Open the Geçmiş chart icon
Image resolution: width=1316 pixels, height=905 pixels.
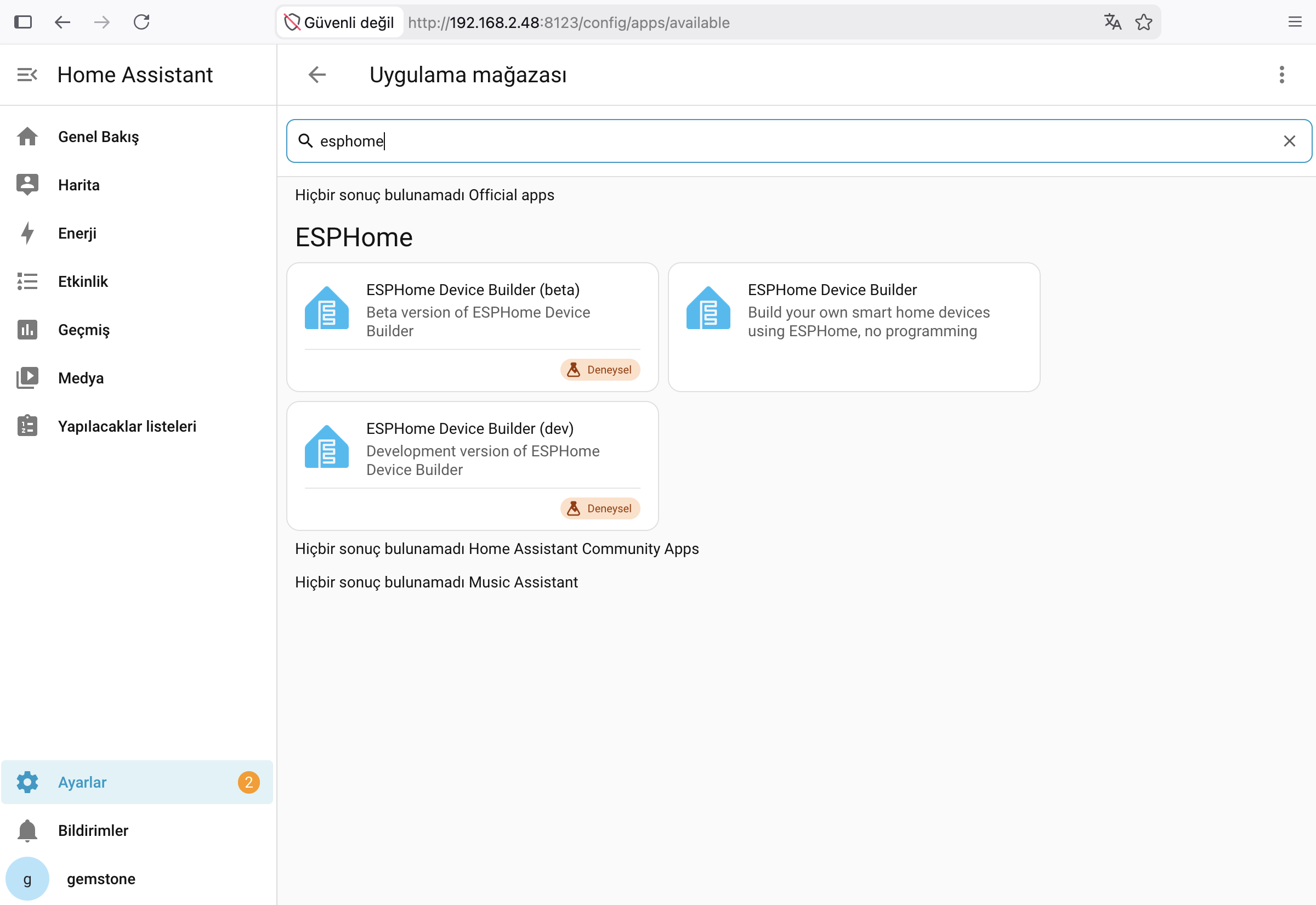[x=27, y=330]
